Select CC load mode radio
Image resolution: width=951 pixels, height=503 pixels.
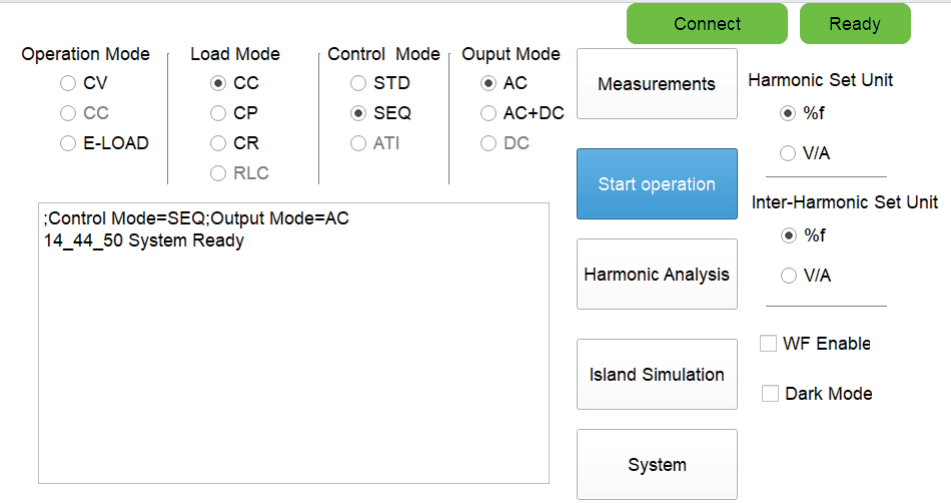[x=218, y=84]
